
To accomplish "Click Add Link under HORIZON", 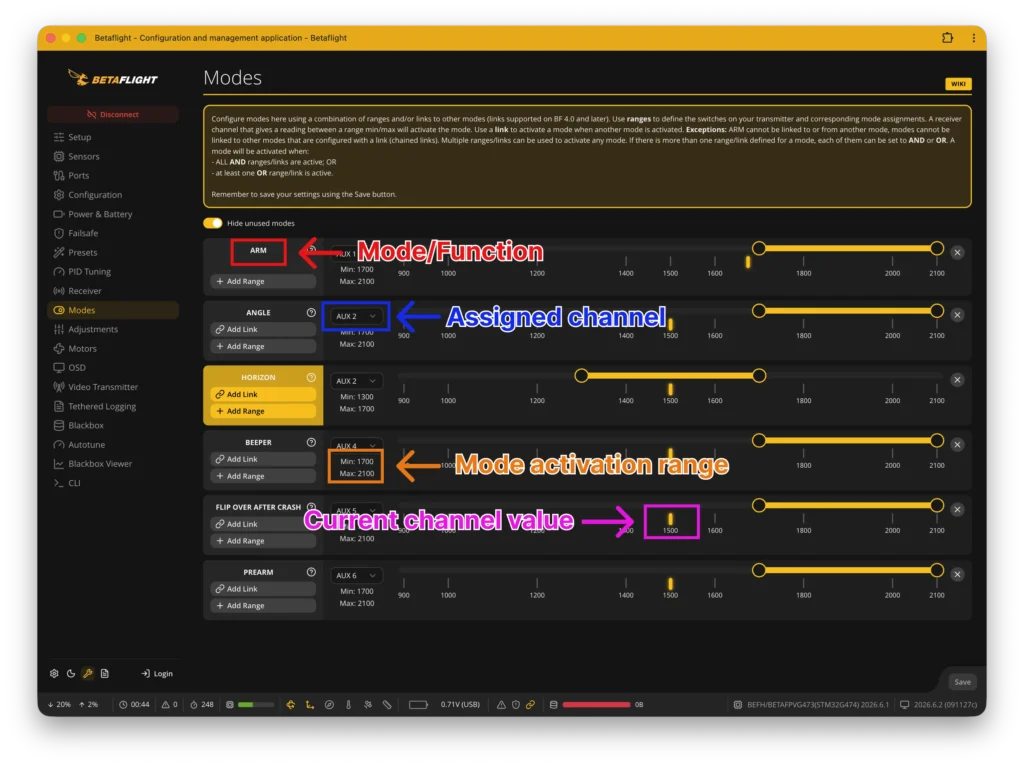I will 263,394.
